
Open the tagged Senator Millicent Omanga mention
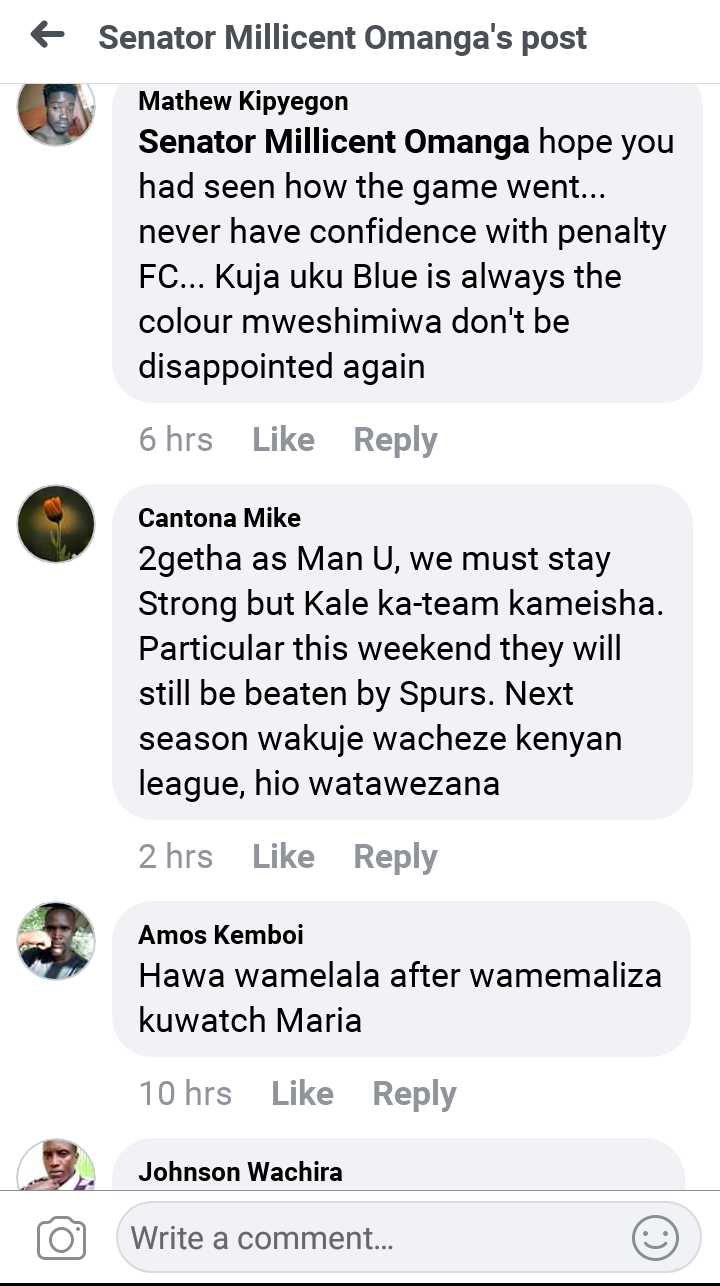[x=334, y=142]
